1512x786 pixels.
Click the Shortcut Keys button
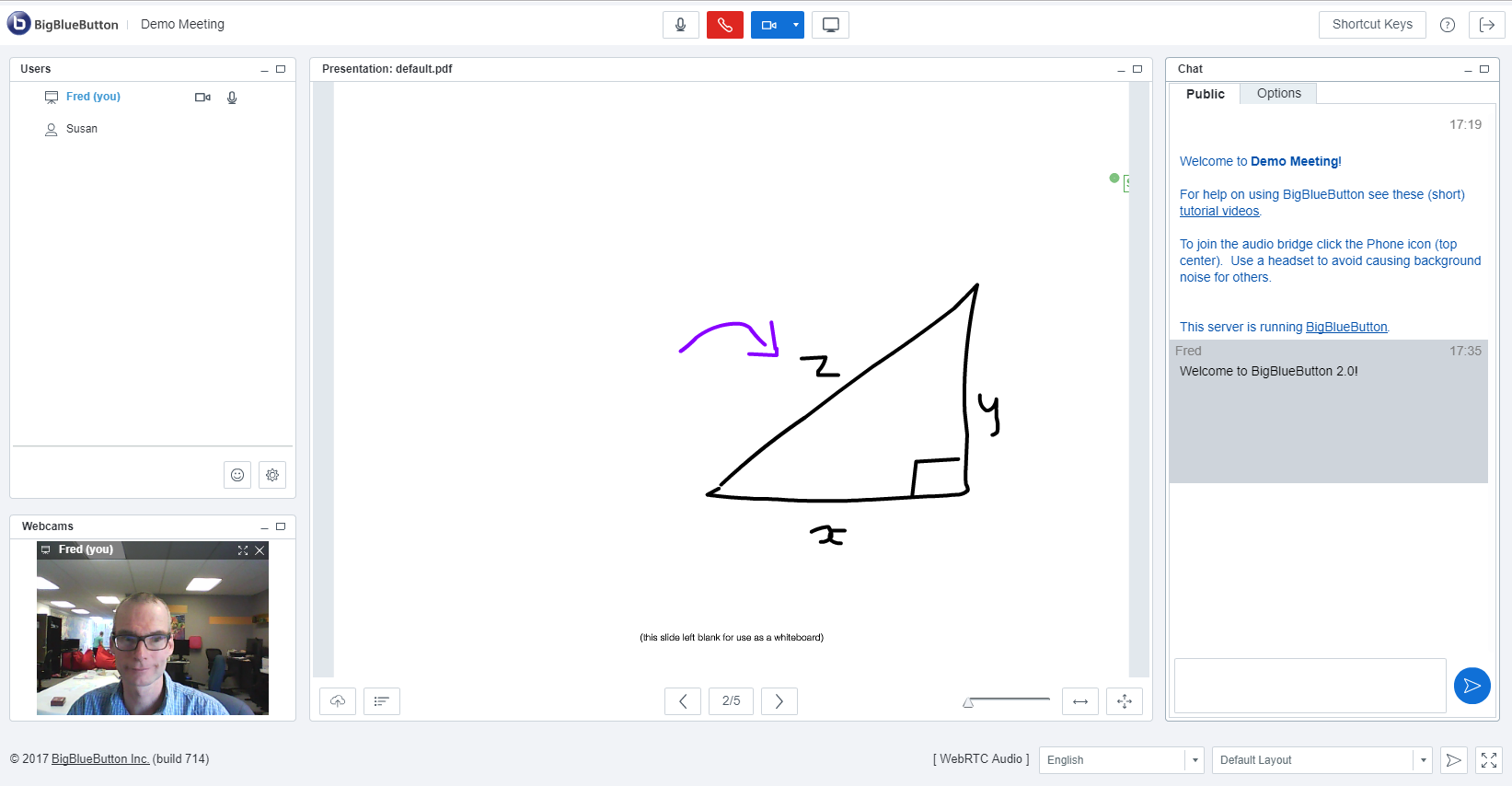click(x=1371, y=25)
